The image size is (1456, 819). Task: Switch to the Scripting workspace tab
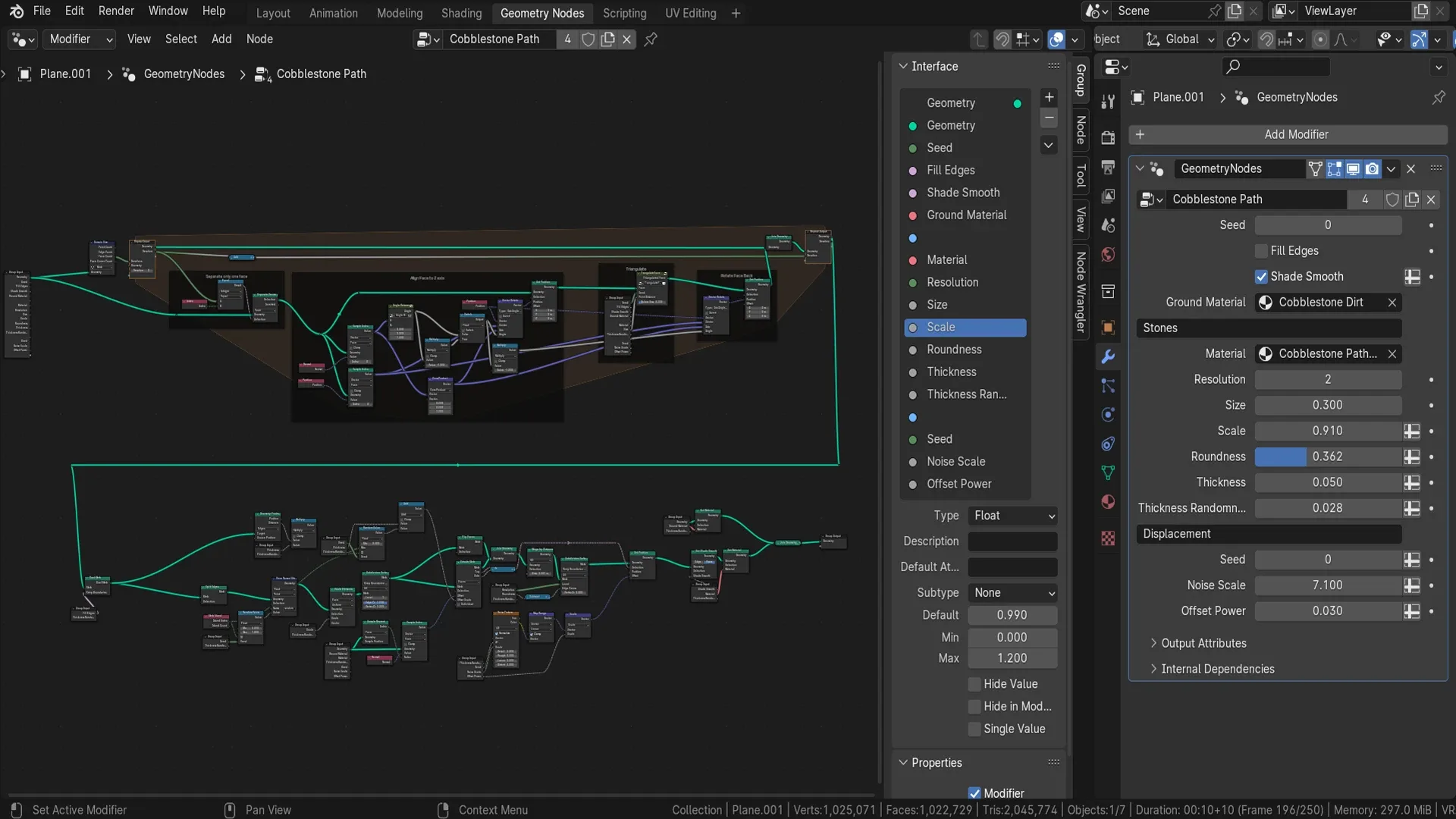coord(624,13)
